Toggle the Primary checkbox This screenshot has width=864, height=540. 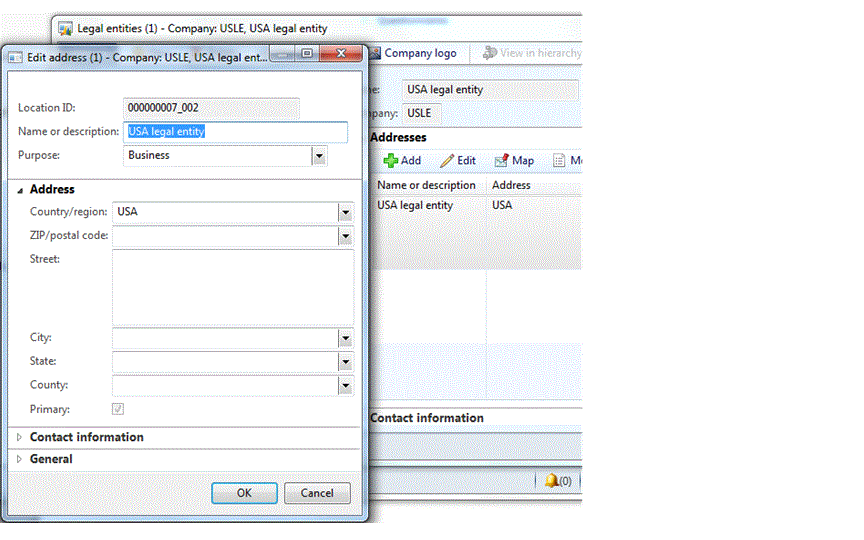click(117, 409)
